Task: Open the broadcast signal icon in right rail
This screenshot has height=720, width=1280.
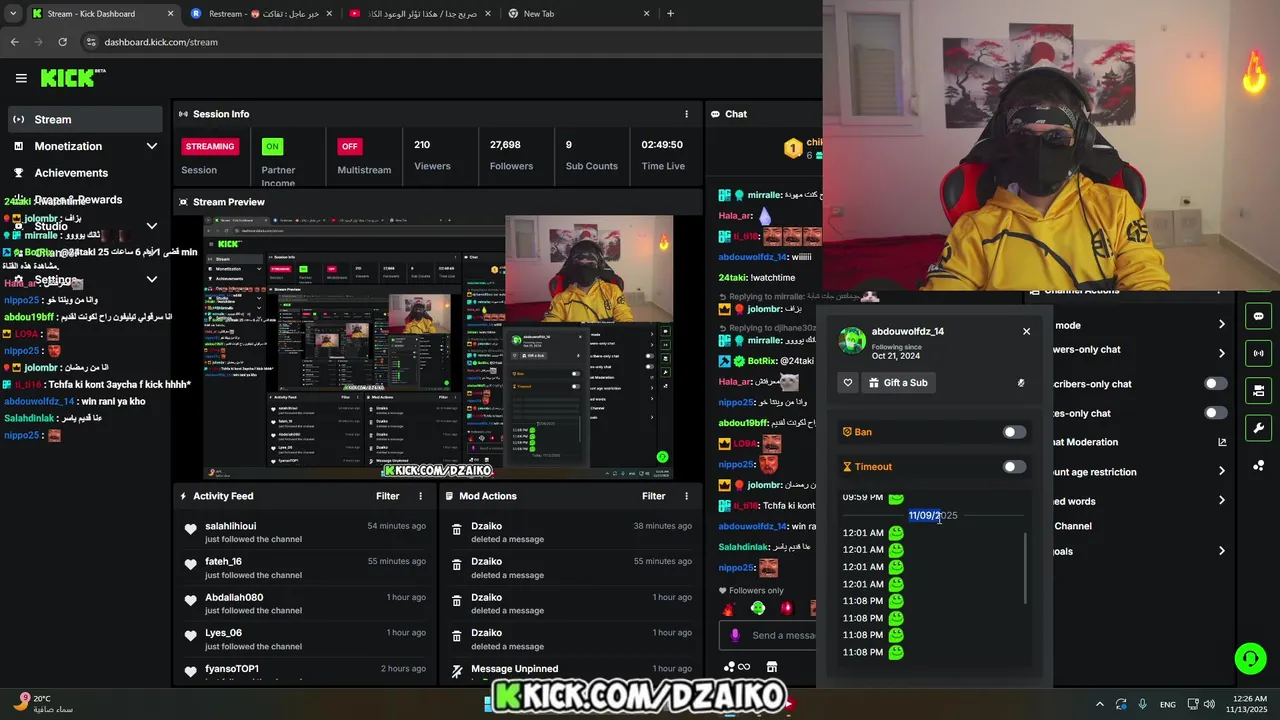Action: (x=1258, y=353)
